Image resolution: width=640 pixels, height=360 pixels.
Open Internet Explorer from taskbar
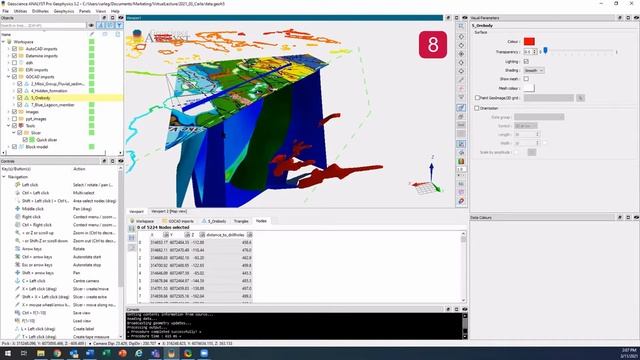[x=139, y=353]
